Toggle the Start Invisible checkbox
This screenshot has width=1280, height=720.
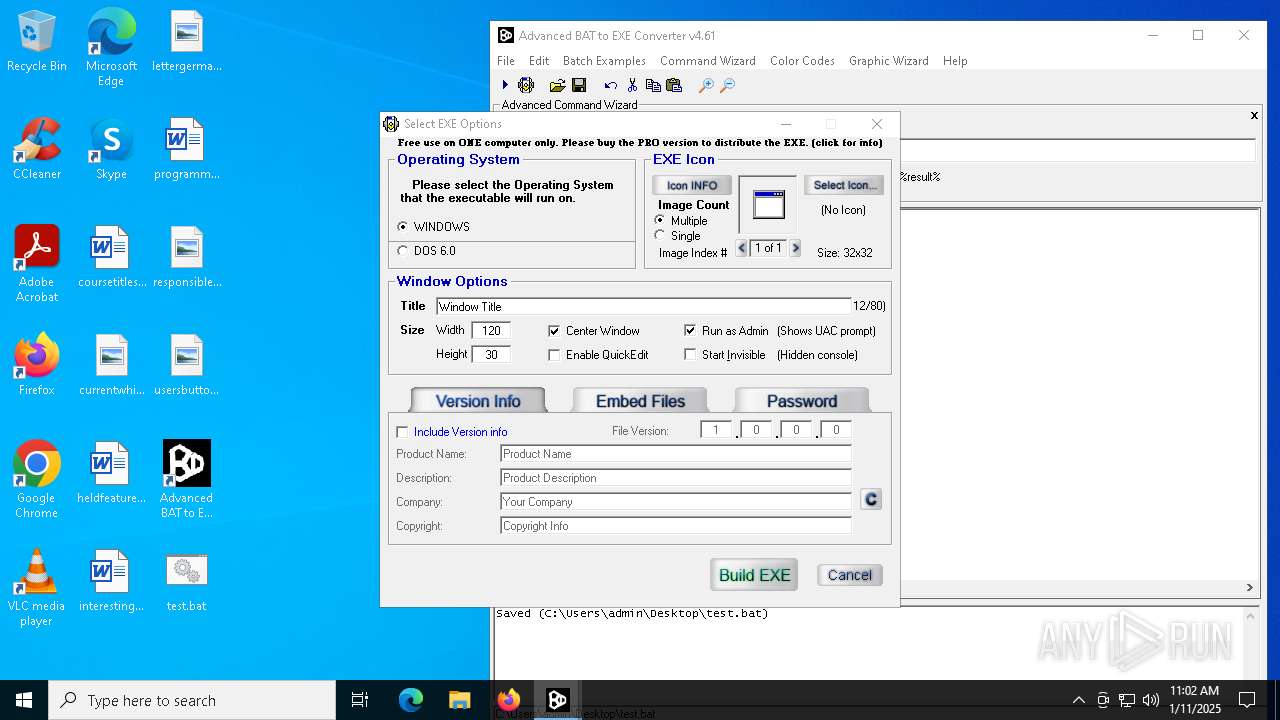(x=690, y=355)
